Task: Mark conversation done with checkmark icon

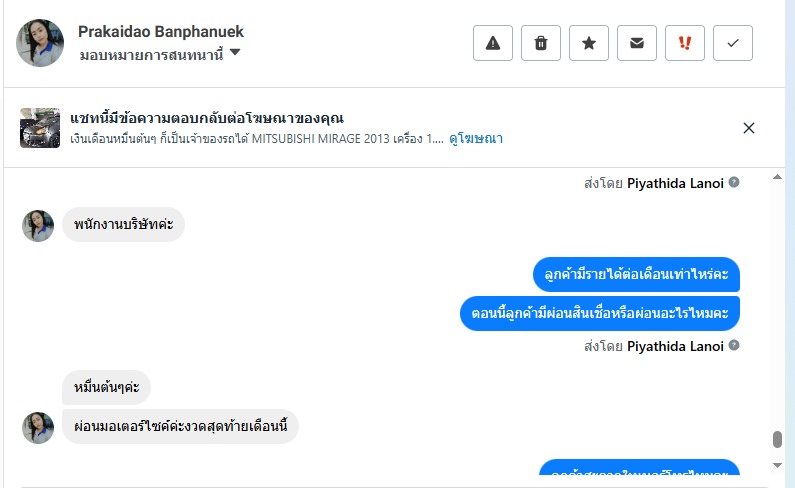Action: 733,43
